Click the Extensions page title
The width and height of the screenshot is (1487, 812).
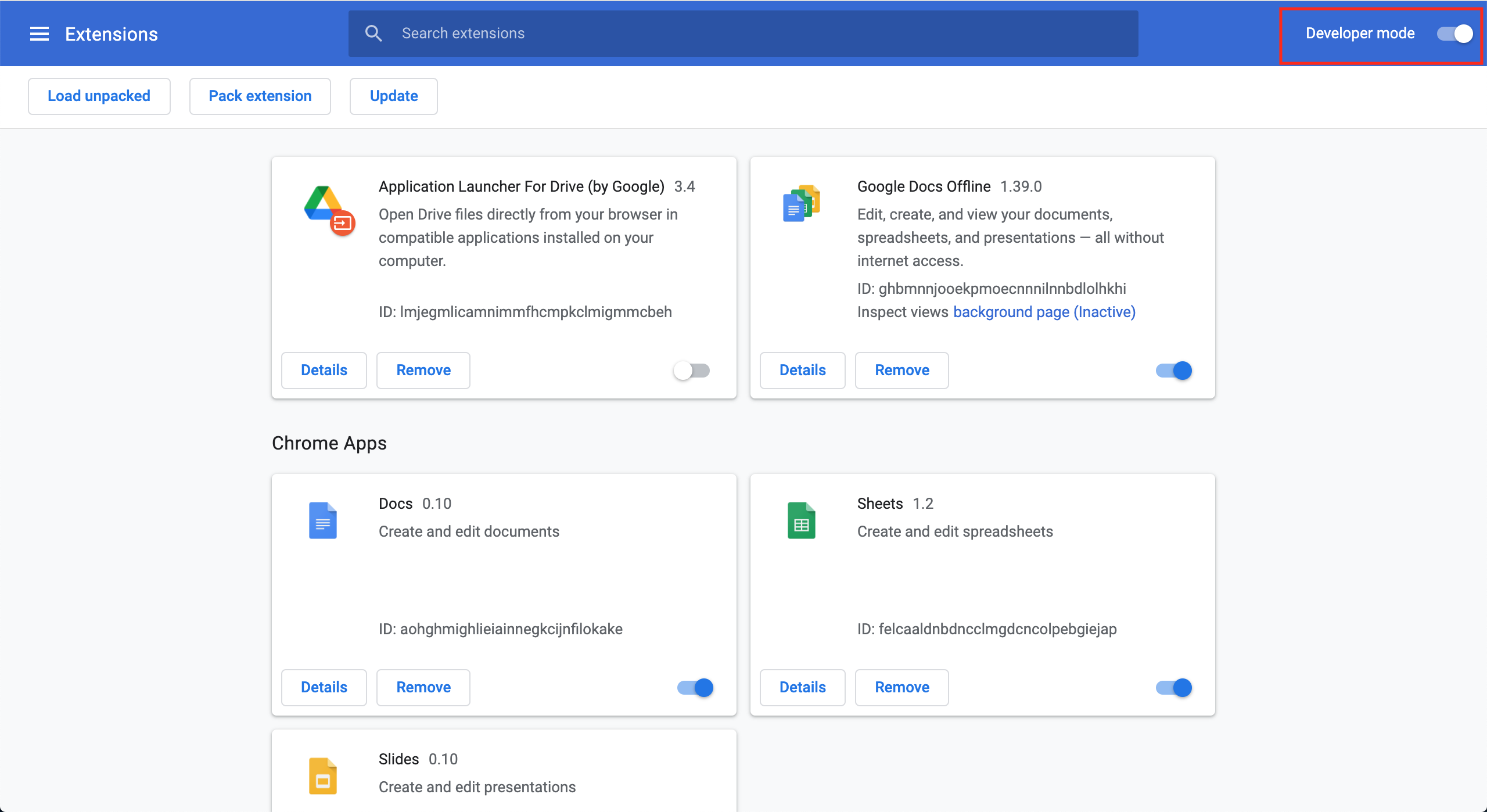click(112, 34)
